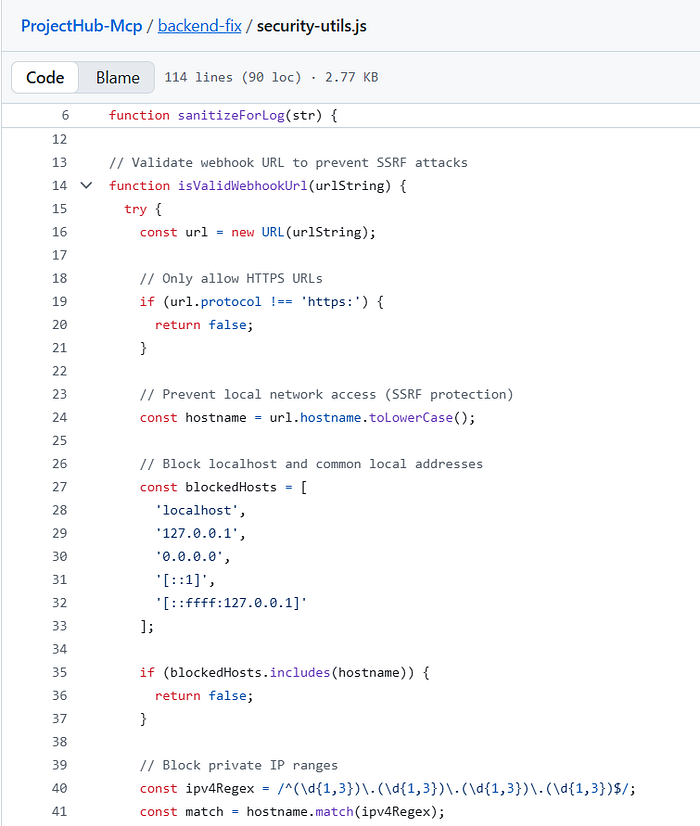The width and height of the screenshot is (700, 826).
Task: Click 'hostname.match(ipv4Regex)' on line 41
Action: 342,811
